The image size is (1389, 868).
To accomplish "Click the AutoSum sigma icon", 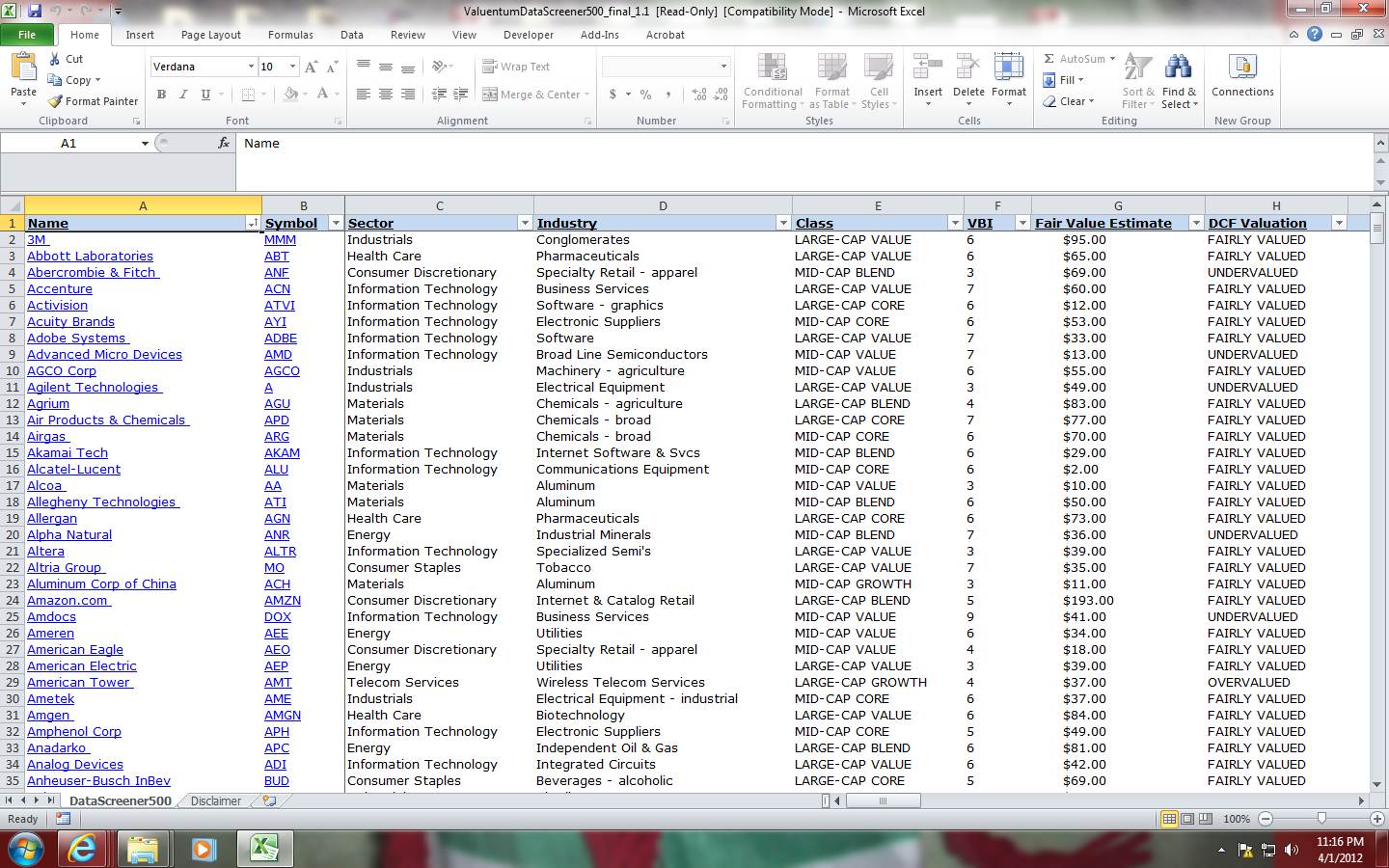I will tap(1049, 59).
